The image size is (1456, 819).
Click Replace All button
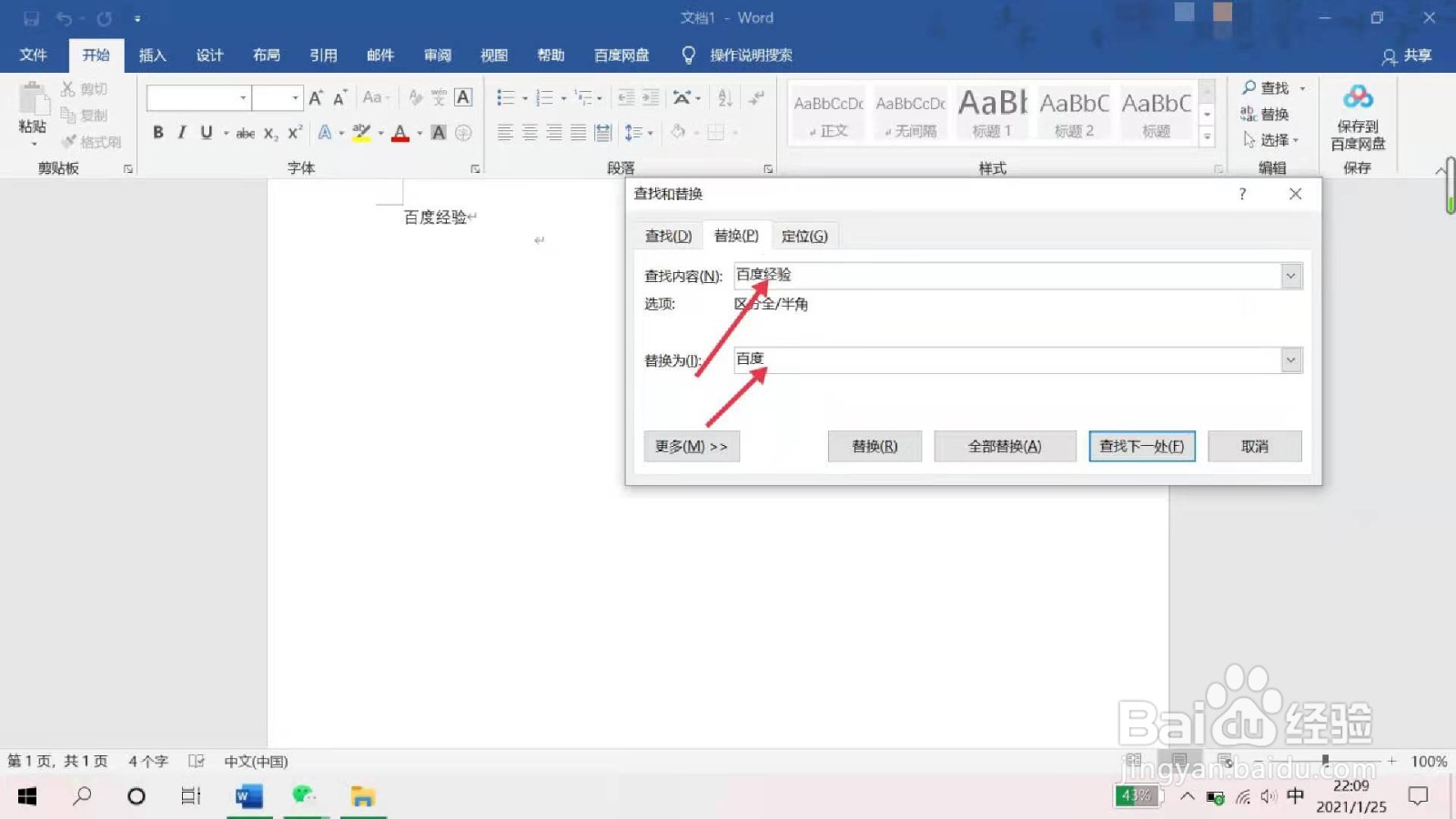point(1005,447)
